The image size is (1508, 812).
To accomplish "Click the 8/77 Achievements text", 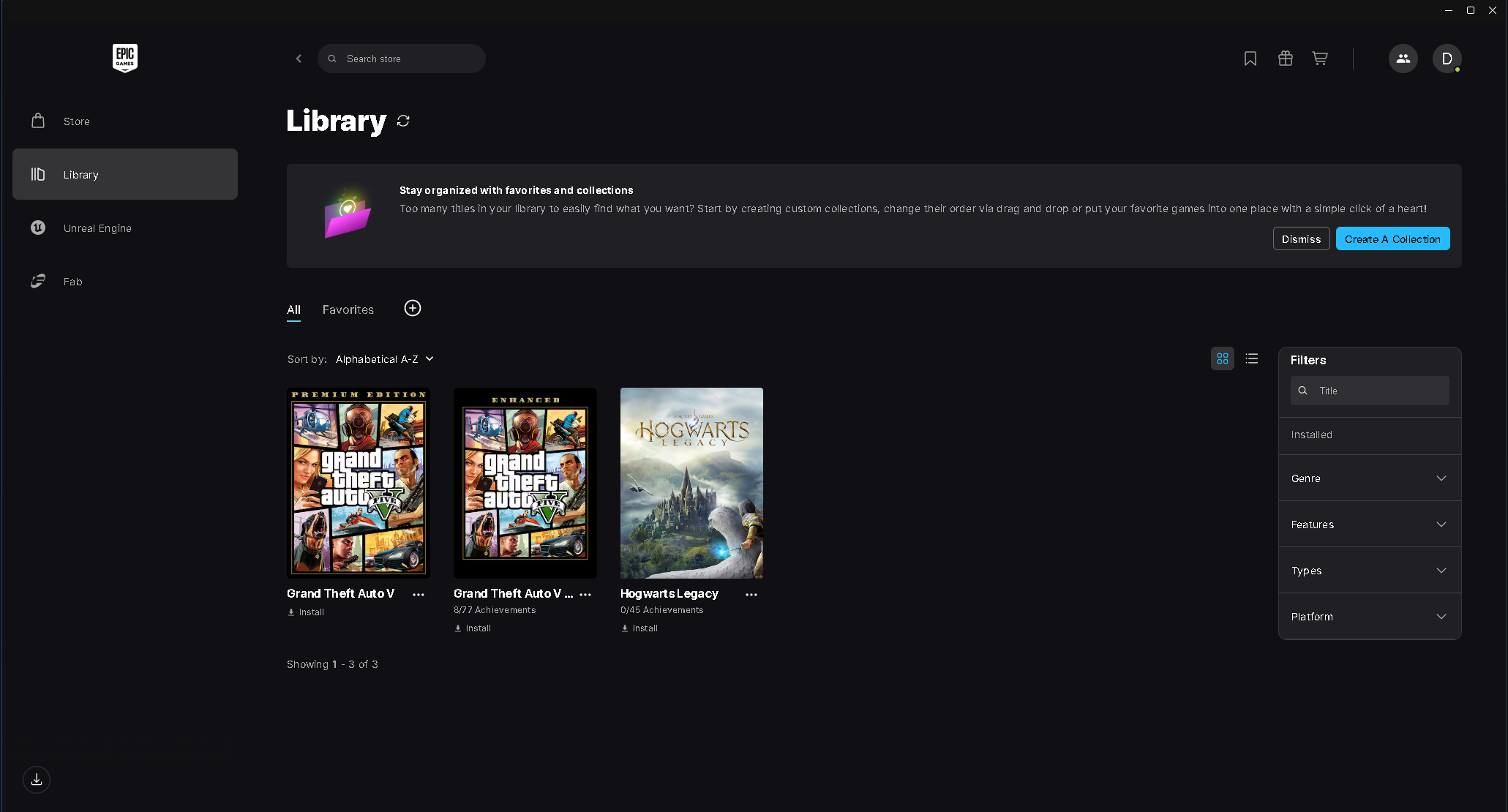I will pos(495,610).
